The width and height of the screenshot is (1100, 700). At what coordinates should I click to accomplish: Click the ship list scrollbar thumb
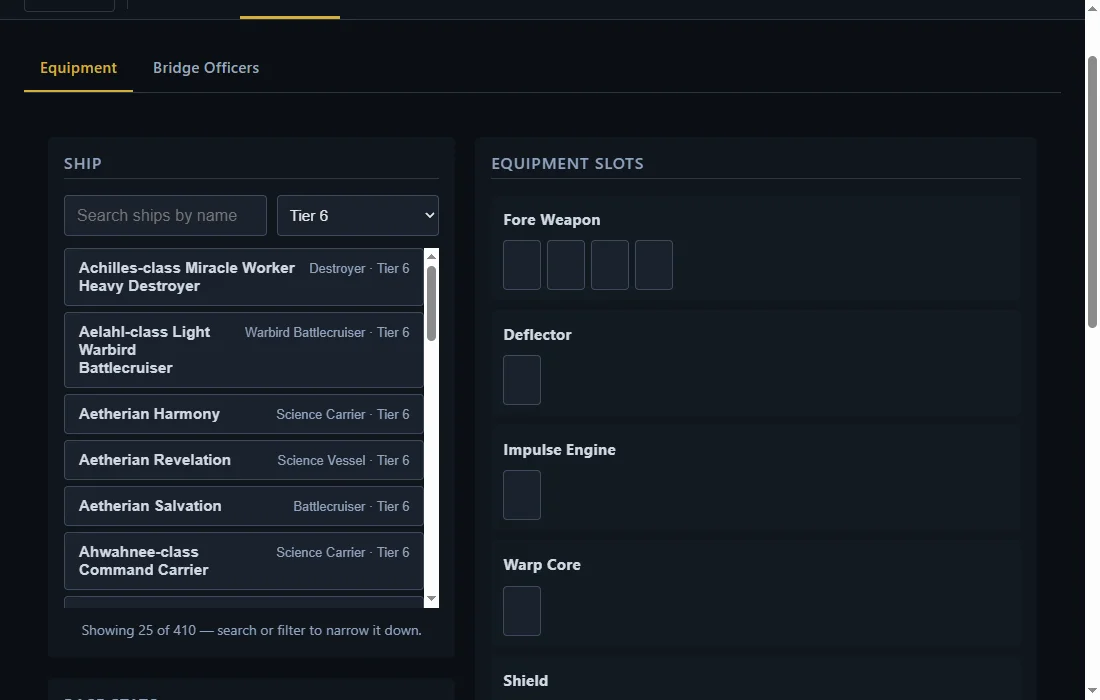click(x=431, y=304)
